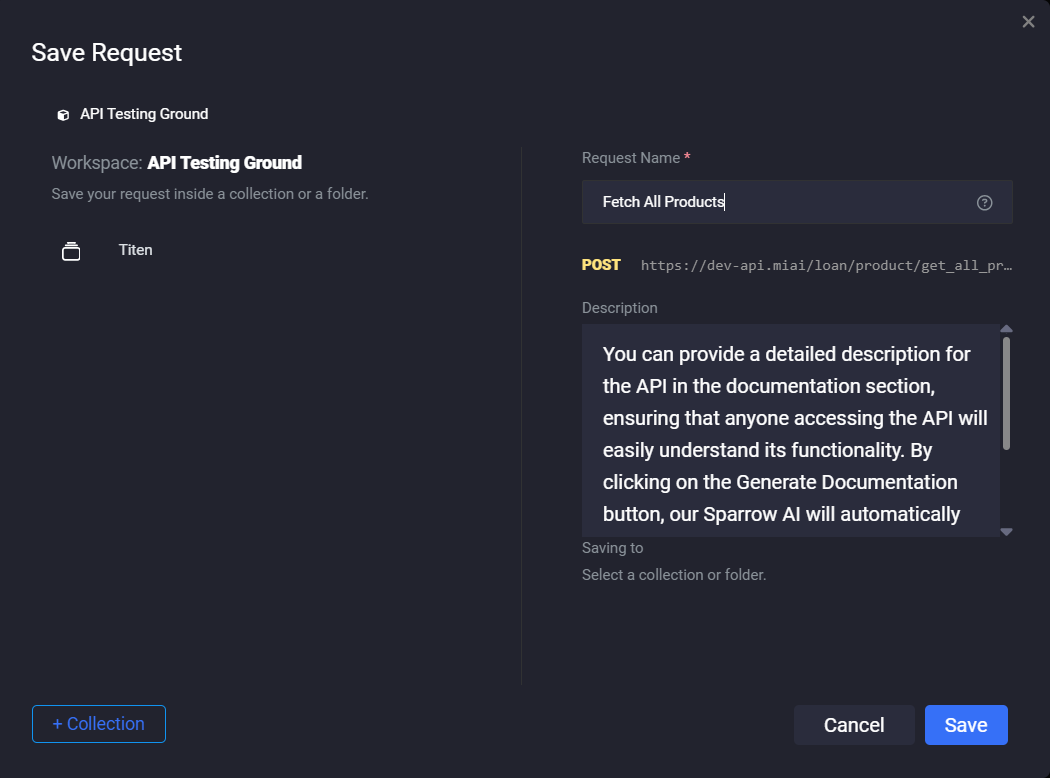Screen dimensions: 1050x778
Task: Click the description scrollbar up arrow
Action: point(1006,329)
